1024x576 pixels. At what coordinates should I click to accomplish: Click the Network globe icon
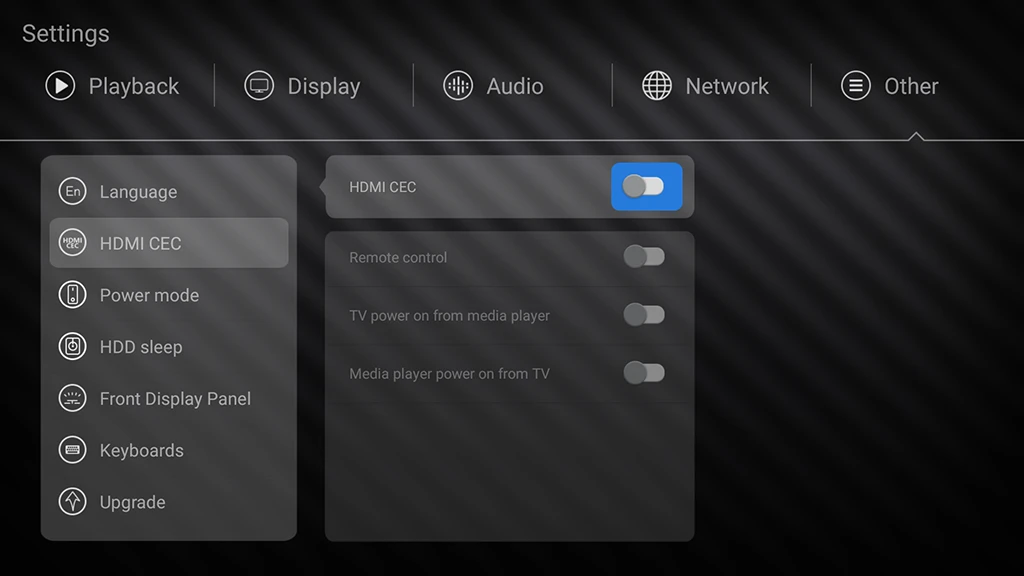tap(657, 86)
